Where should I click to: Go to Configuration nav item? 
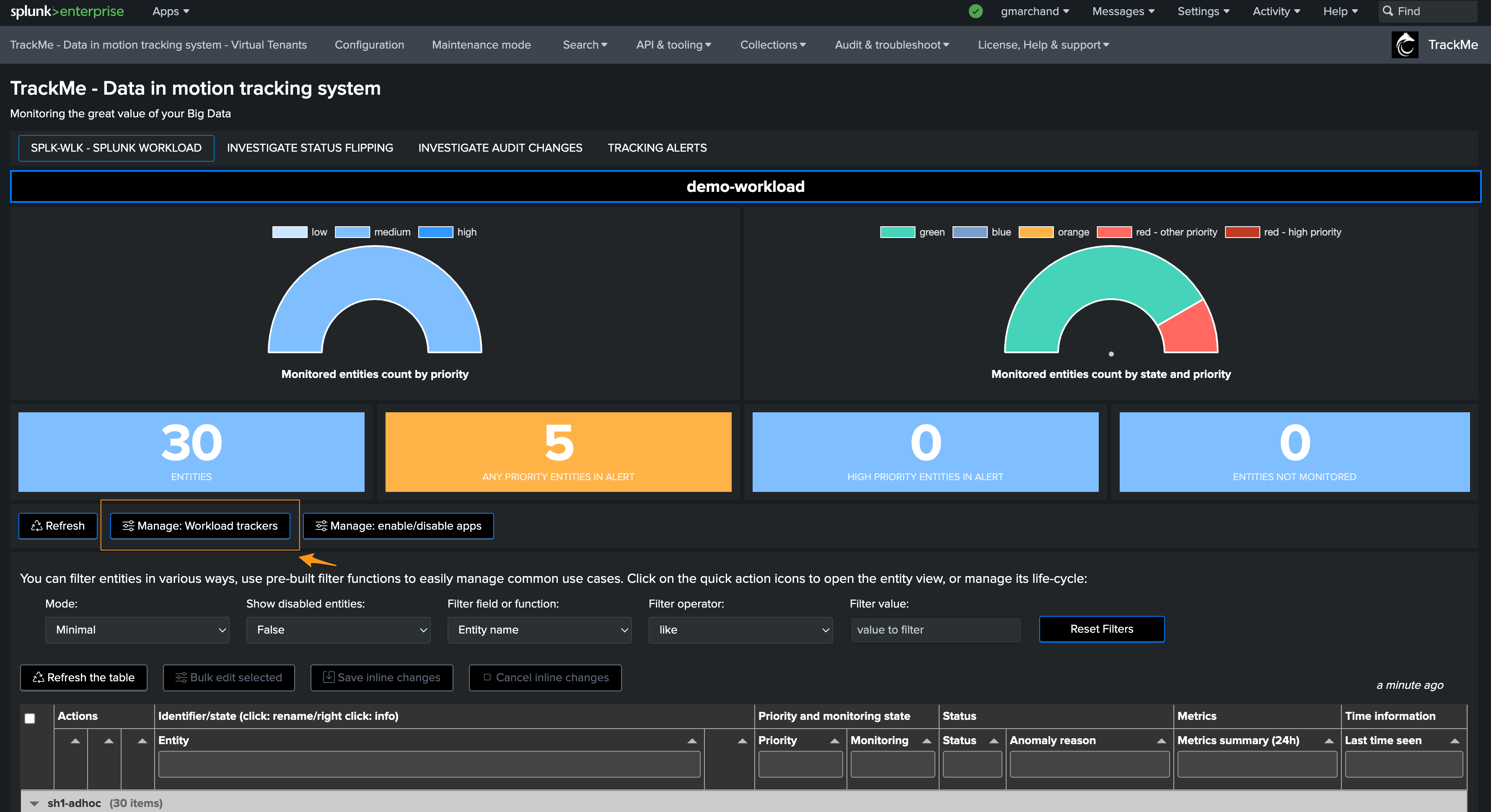tap(369, 44)
